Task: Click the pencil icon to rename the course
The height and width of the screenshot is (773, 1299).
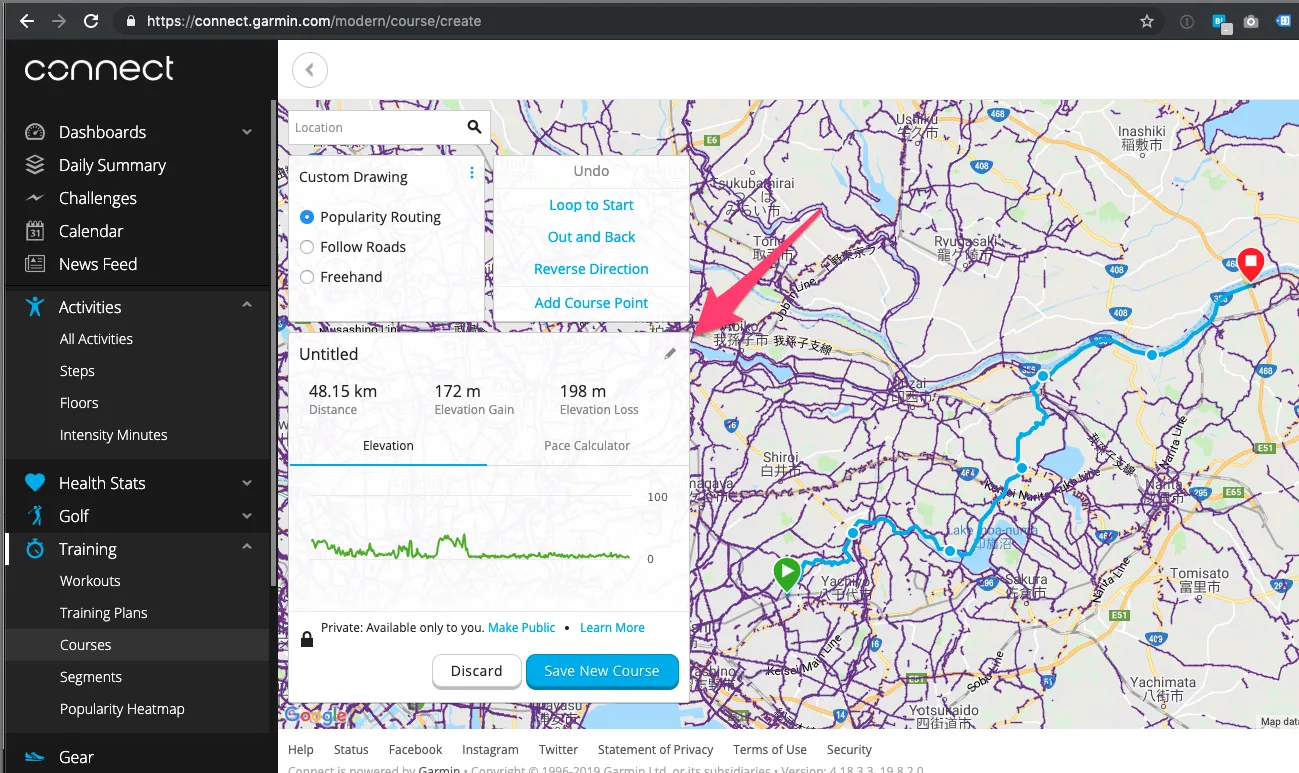Action: point(670,353)
